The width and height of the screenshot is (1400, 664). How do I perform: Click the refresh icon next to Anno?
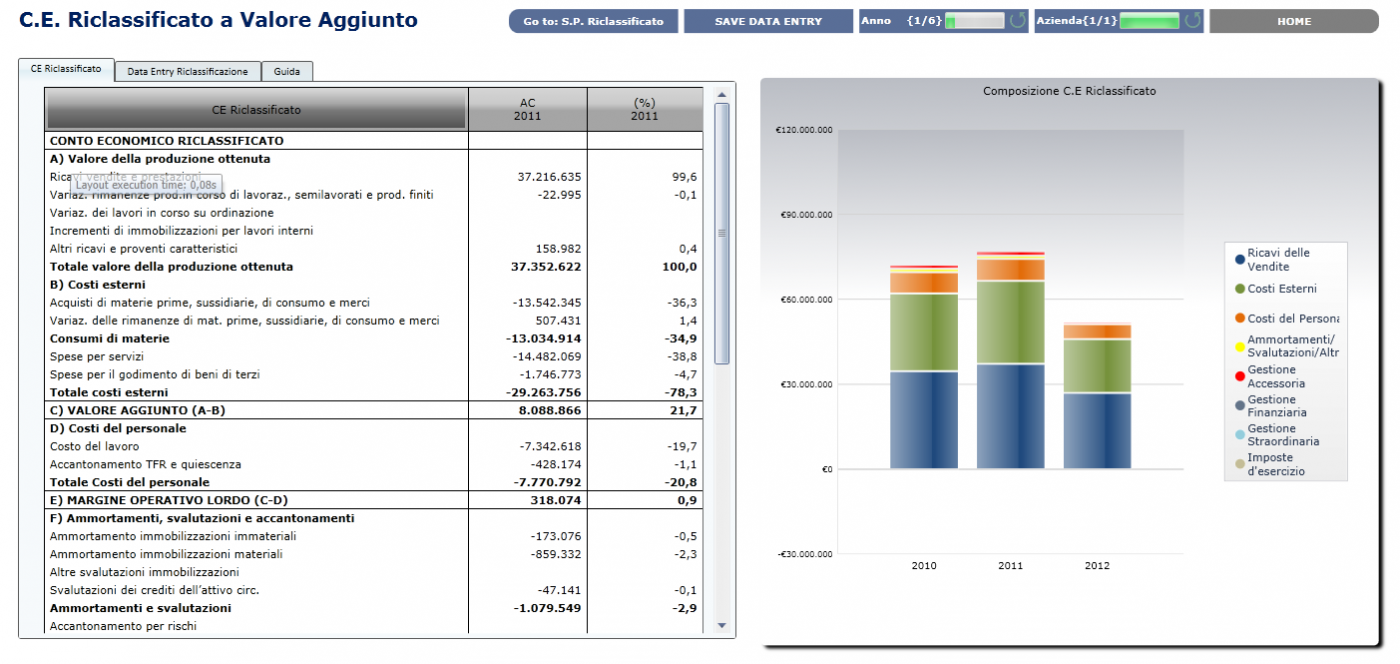coord(1017,21)
